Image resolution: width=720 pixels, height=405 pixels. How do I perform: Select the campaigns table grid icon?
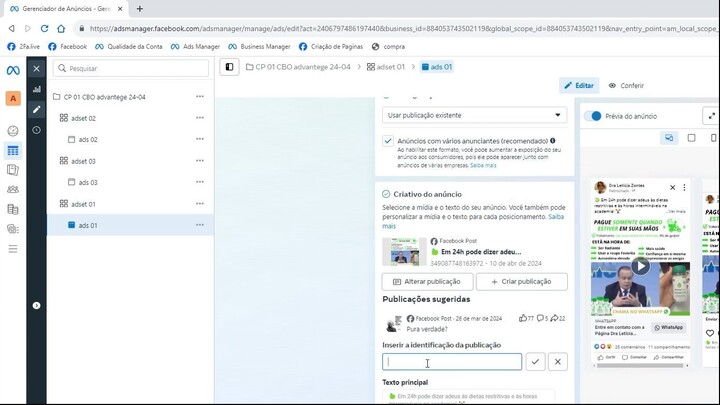click(x=13, y=151)
